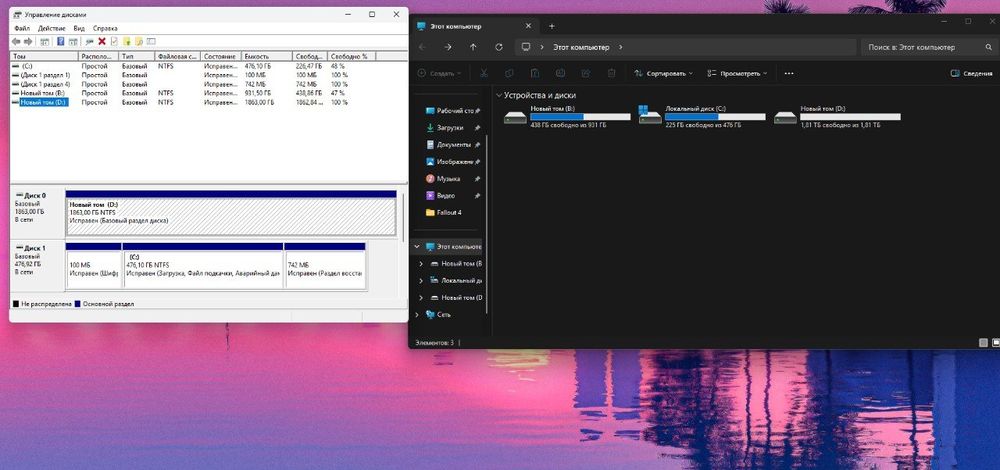The image size is (1000, 470).
Task: Open the Сортировать dropdown
Action: point(663,73)
